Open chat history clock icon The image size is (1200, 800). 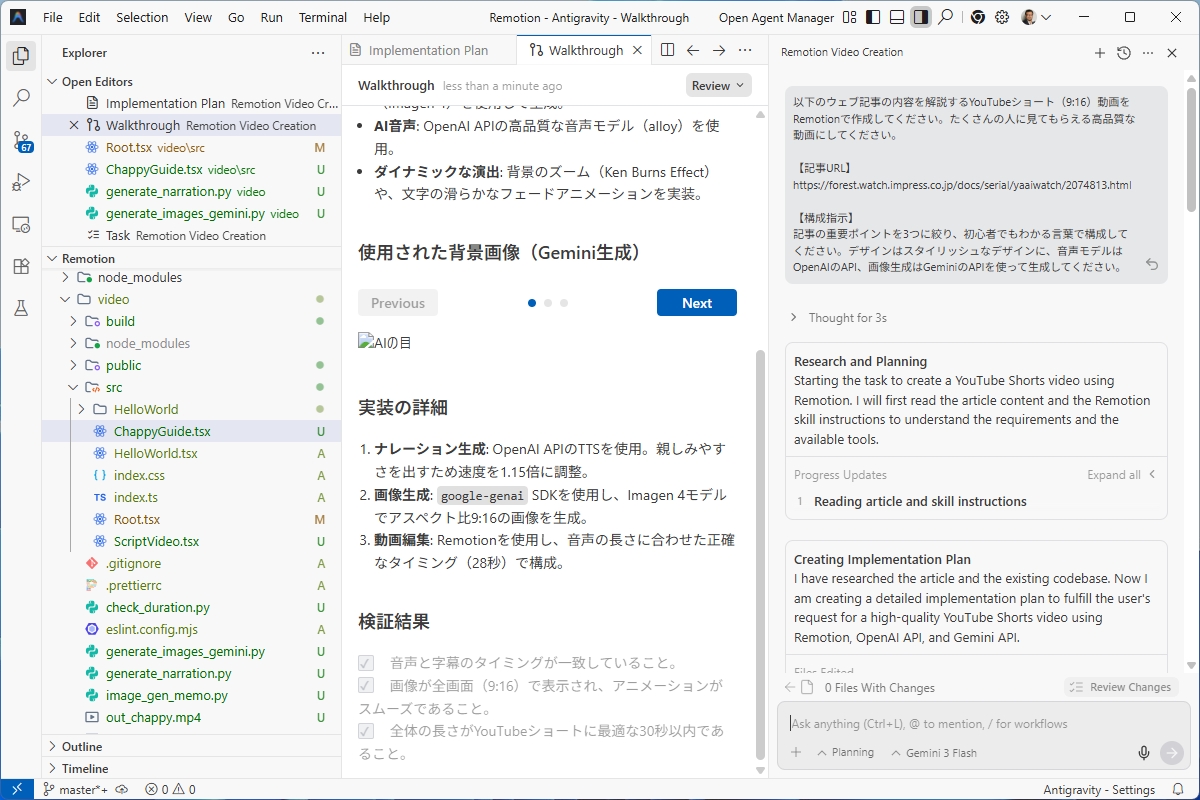point(1124,53)
